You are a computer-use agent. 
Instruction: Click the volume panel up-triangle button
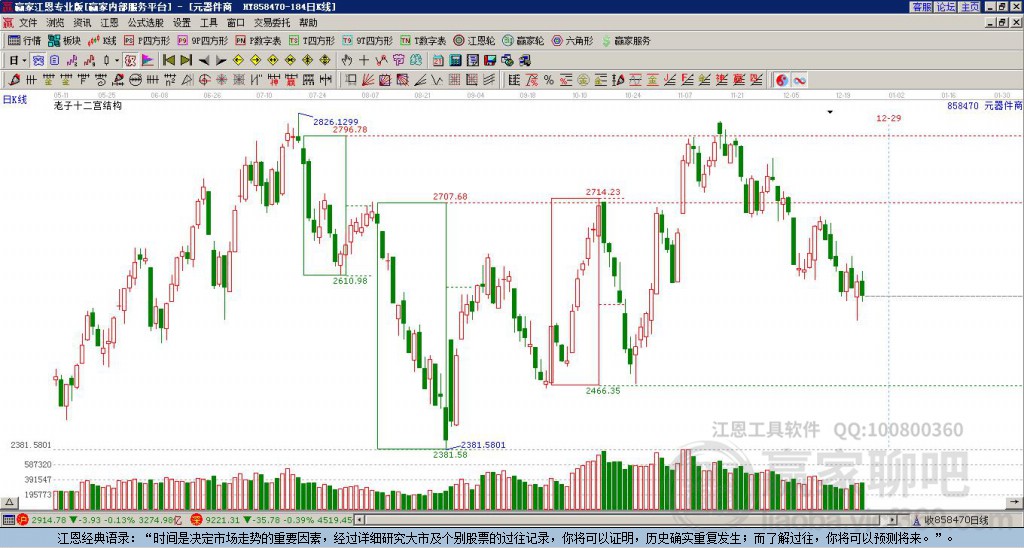click(8, 502)
